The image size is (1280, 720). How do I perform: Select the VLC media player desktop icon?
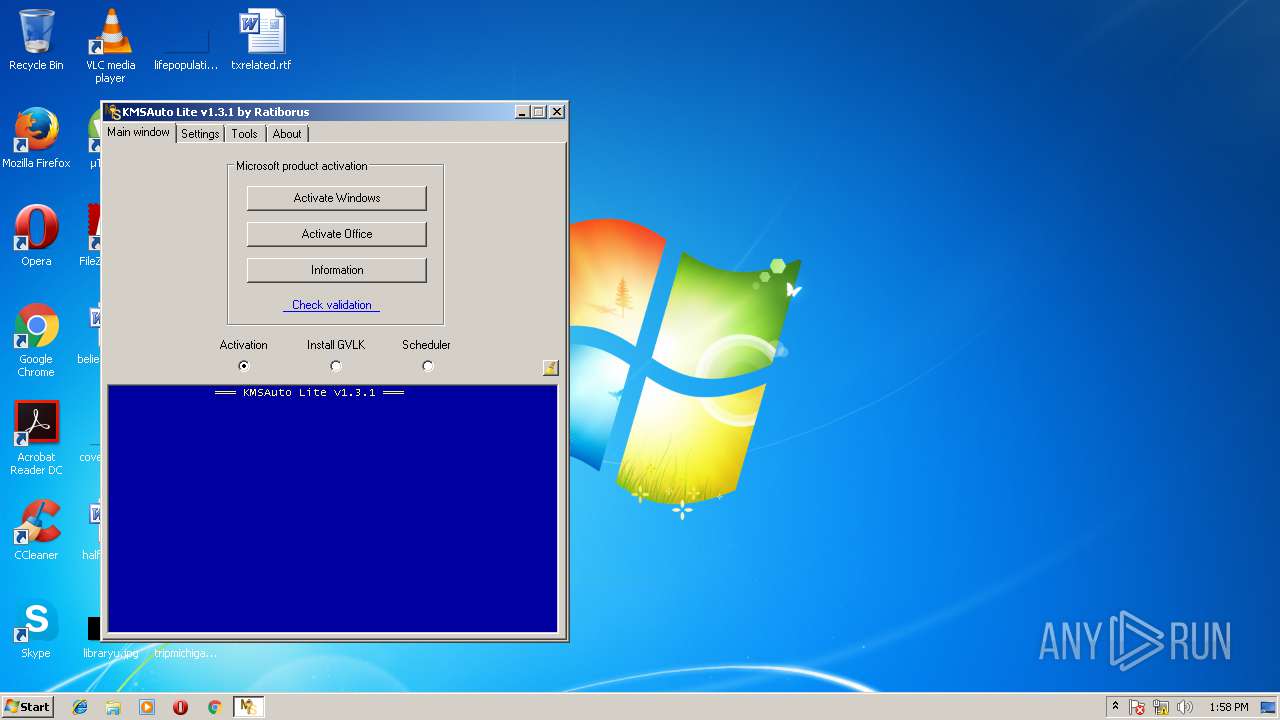(110, 46)
